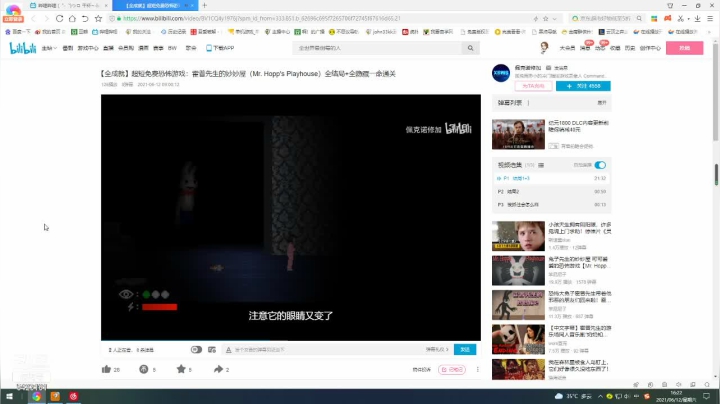Show more bookmarks chevron at bar end
This screenshot has height=404, width=720.
[709, 32]
